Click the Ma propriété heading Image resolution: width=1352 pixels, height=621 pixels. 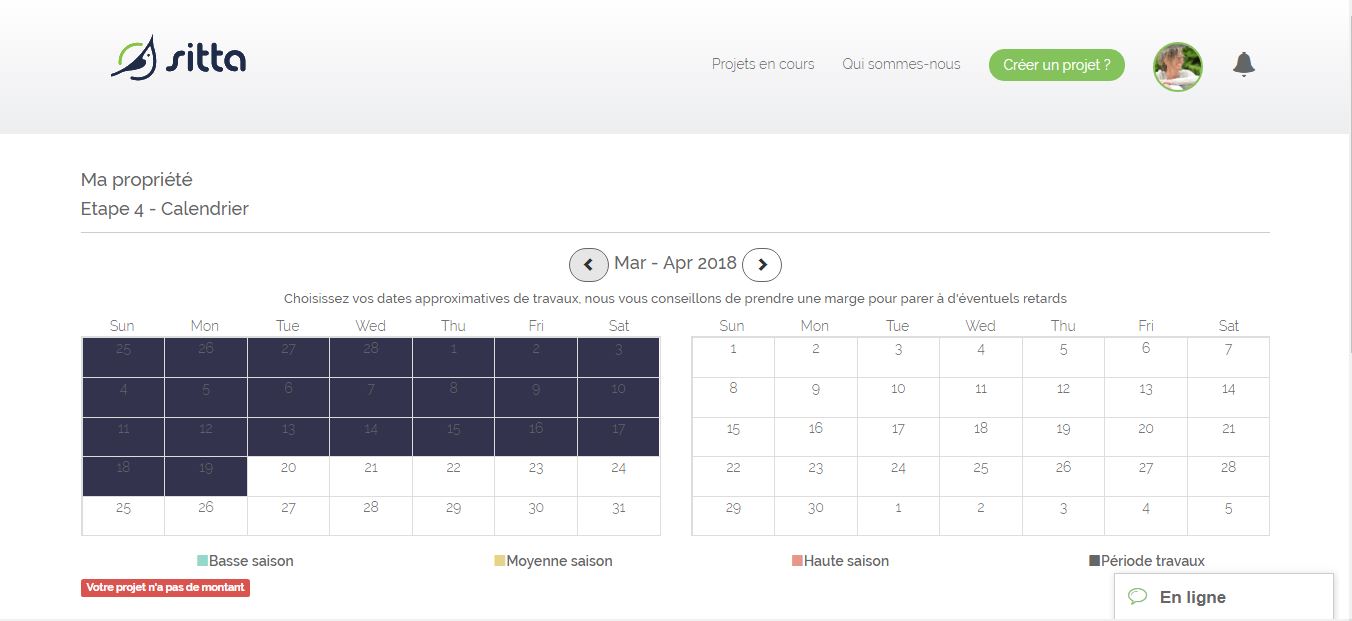click(x=137, y=180)
